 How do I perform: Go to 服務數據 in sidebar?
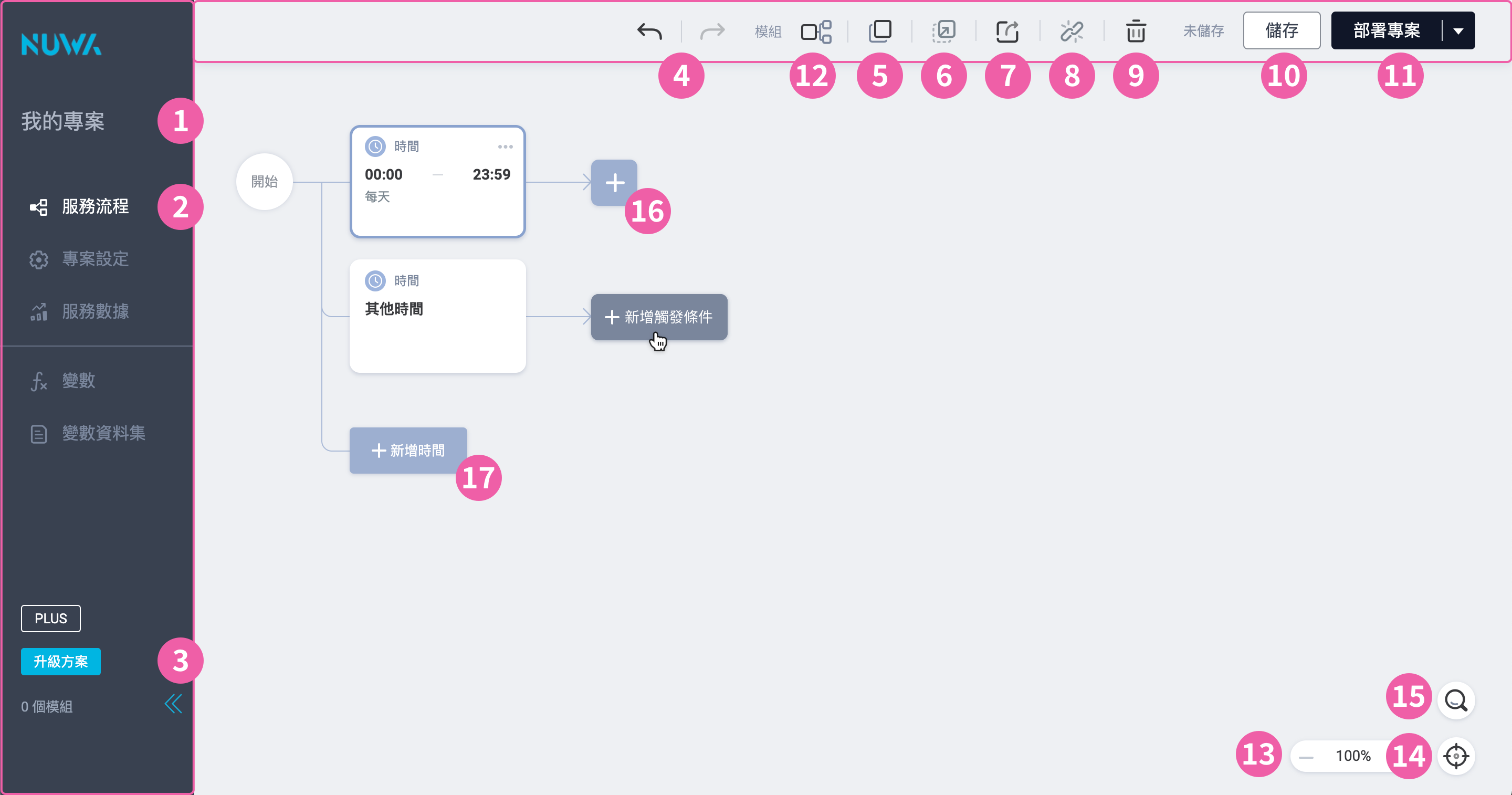coord(95,311)
